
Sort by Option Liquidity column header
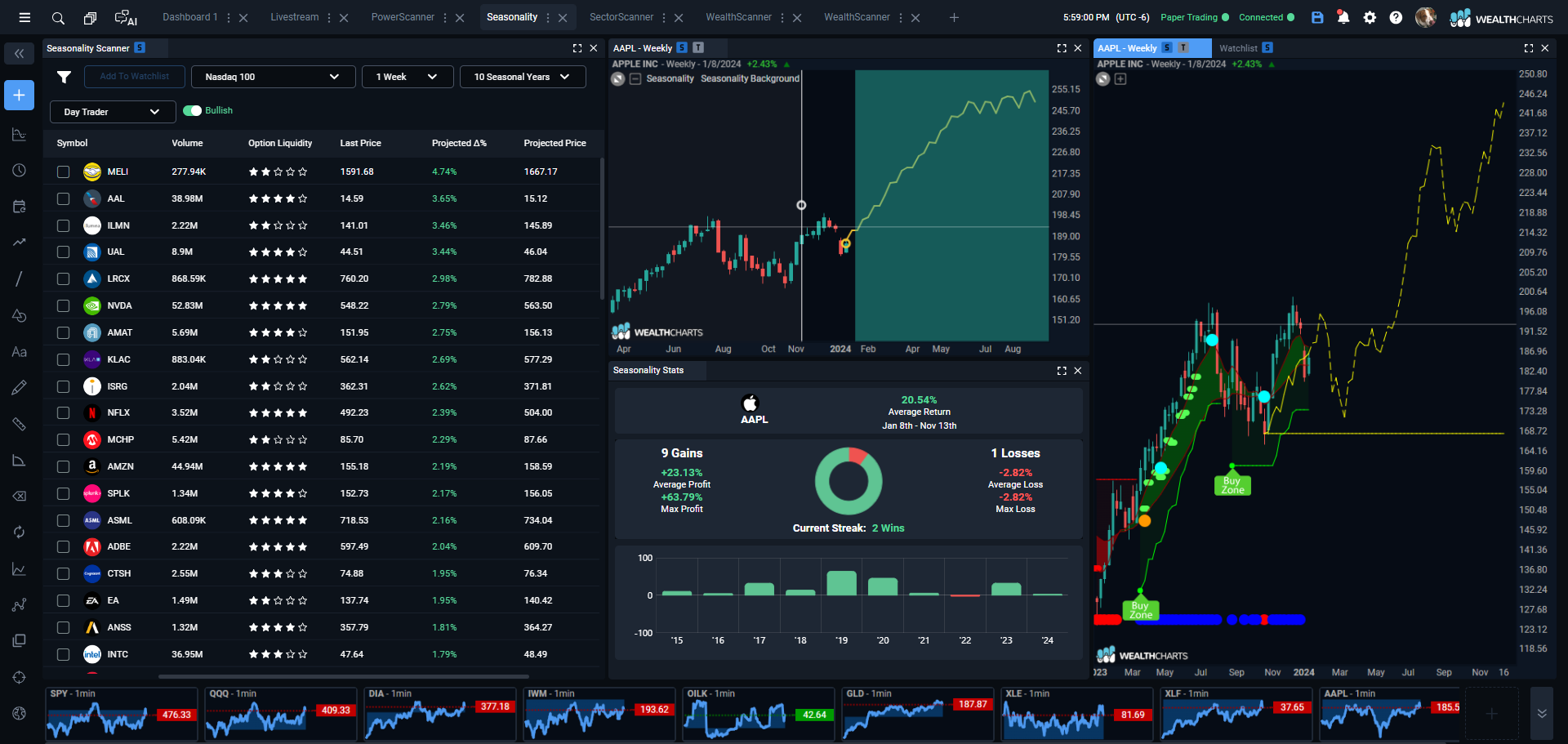point(280,143)
